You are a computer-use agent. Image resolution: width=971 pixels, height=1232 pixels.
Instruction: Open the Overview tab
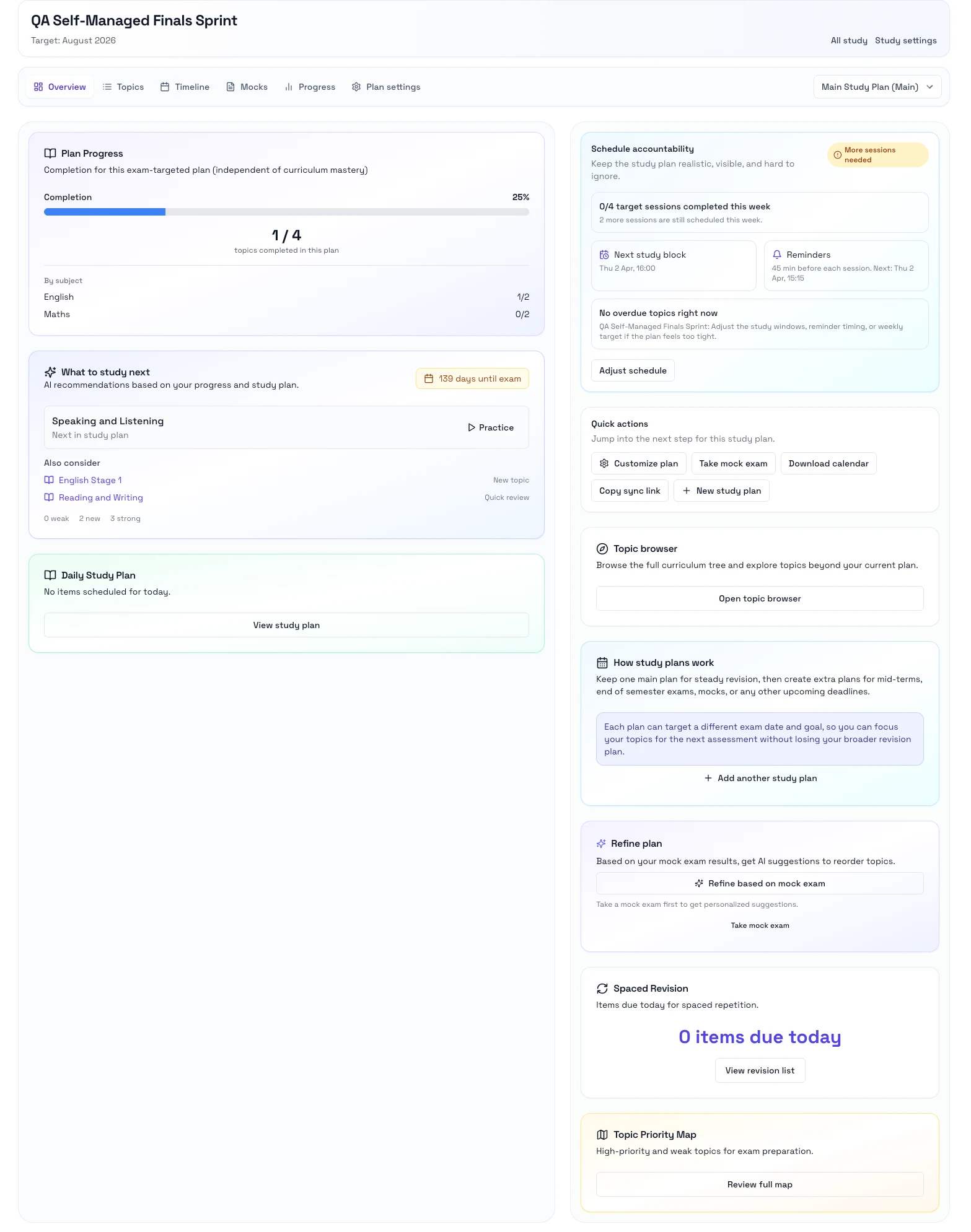click(x=60, y=87)
